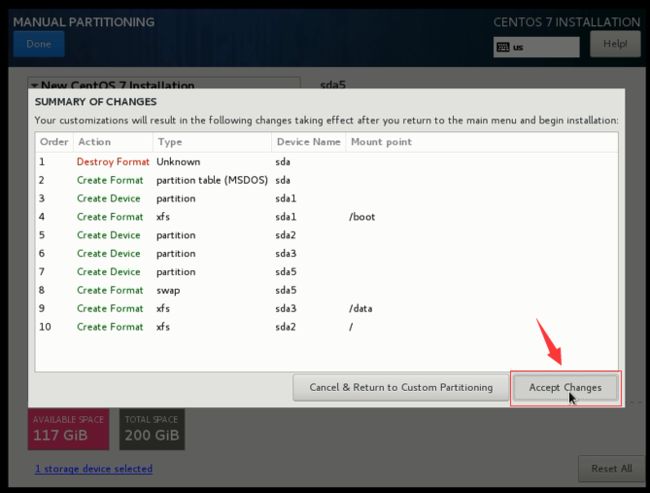Select the Unknown type cell
Viewport: 650px width, 493px height.
178,162
